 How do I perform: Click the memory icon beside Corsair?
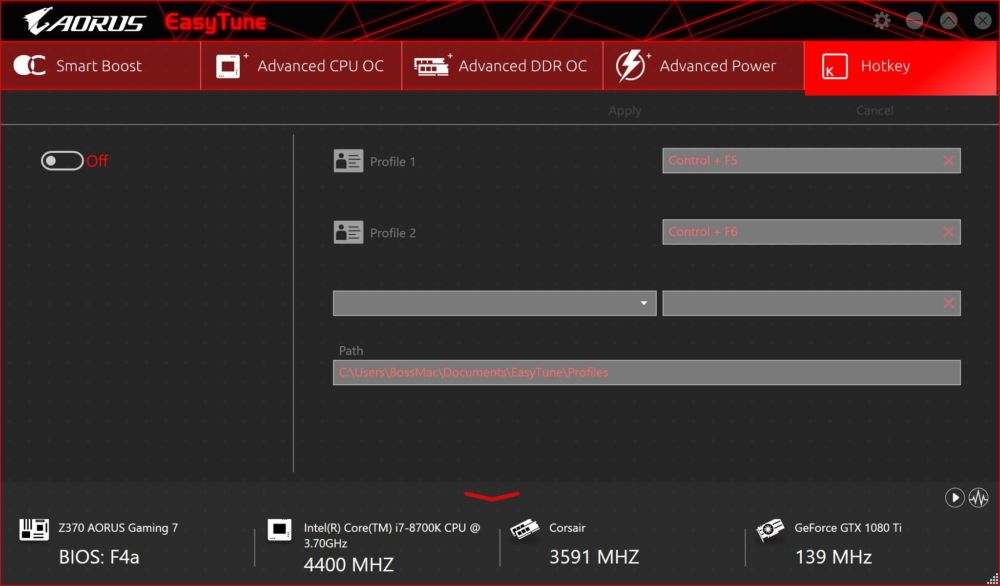[x=525, y=529]
